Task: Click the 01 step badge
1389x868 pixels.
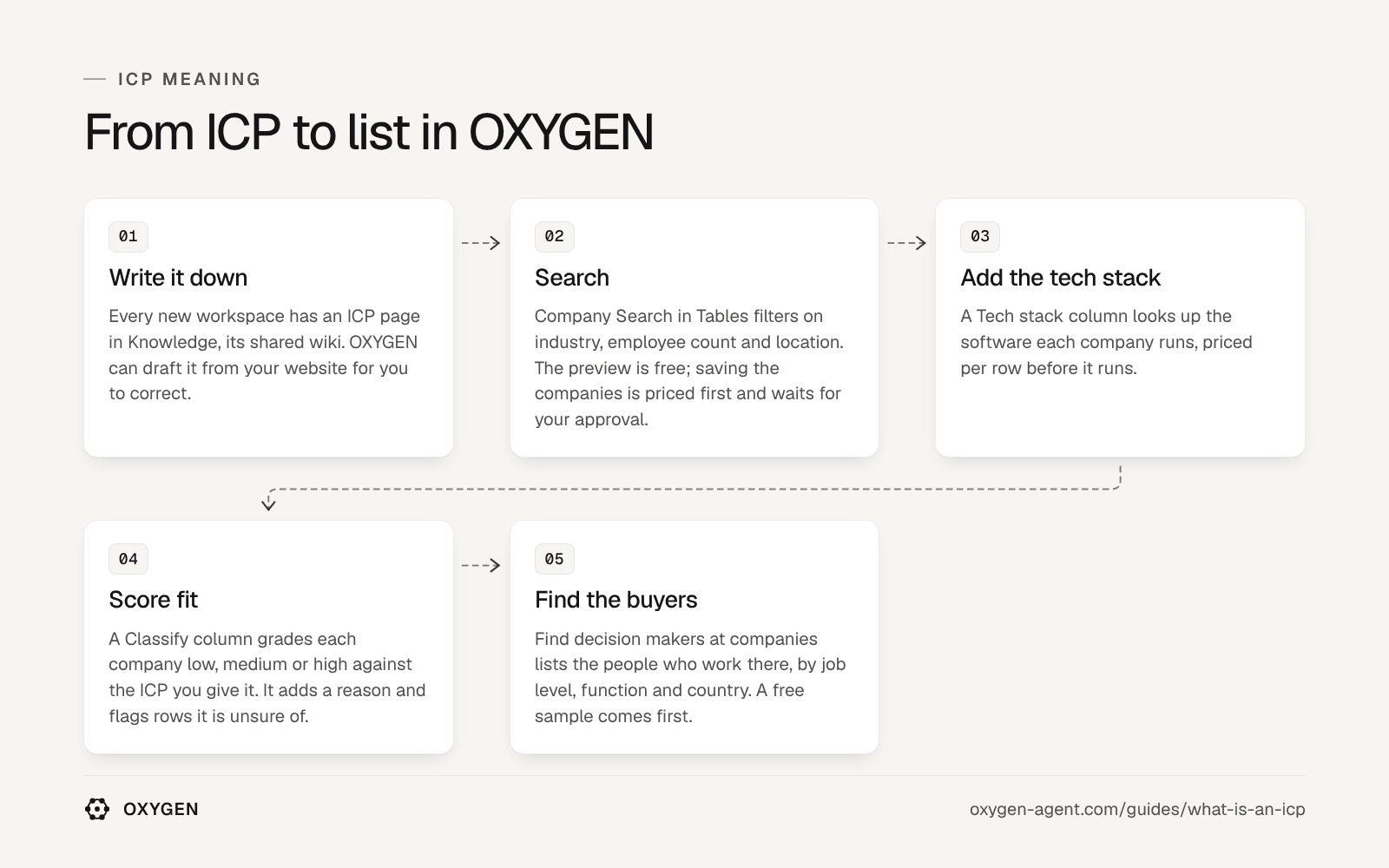Action: coord(128,236)
